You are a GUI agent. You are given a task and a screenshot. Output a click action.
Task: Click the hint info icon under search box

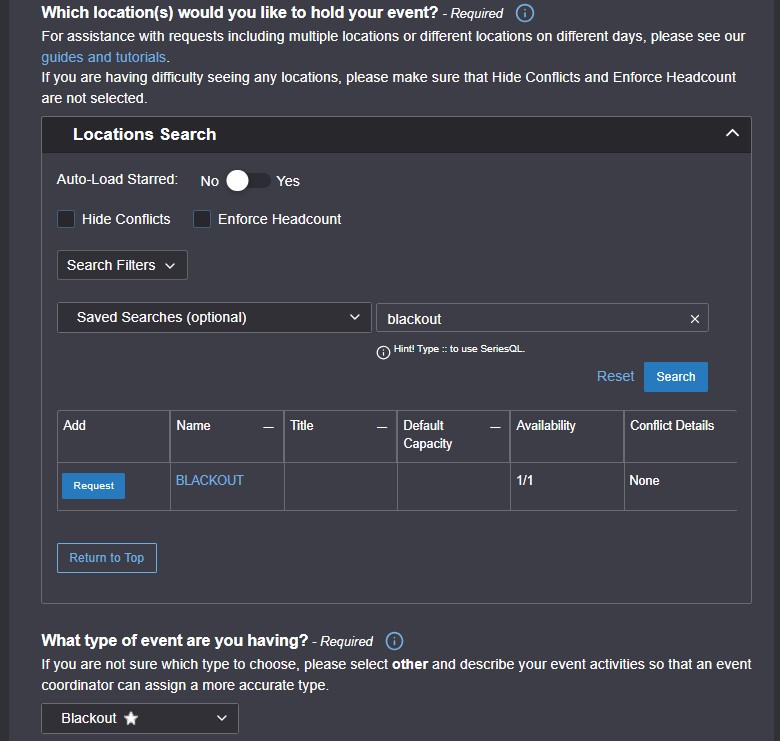coord(383,352)
